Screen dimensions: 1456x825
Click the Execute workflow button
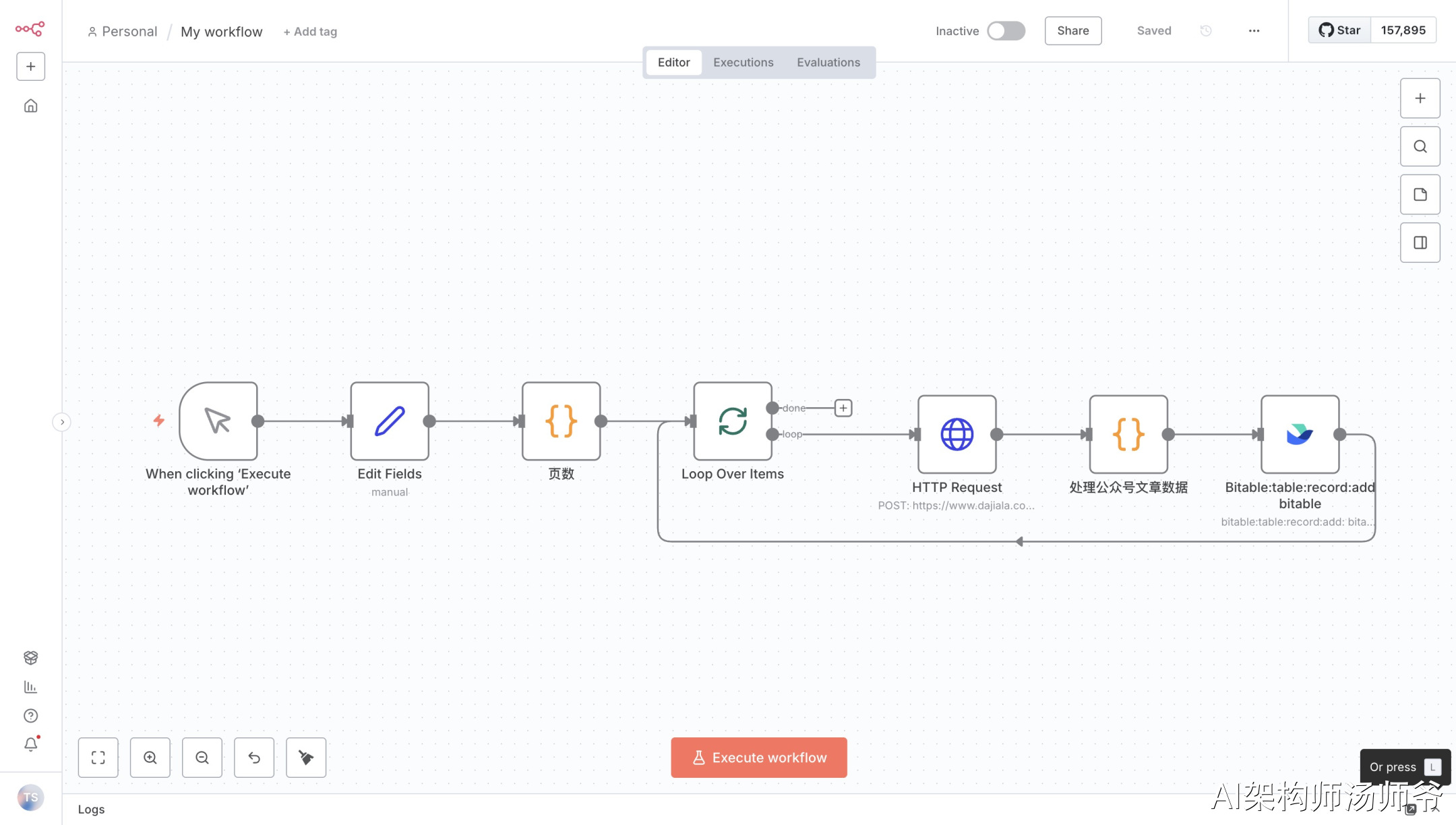(759, 758)
